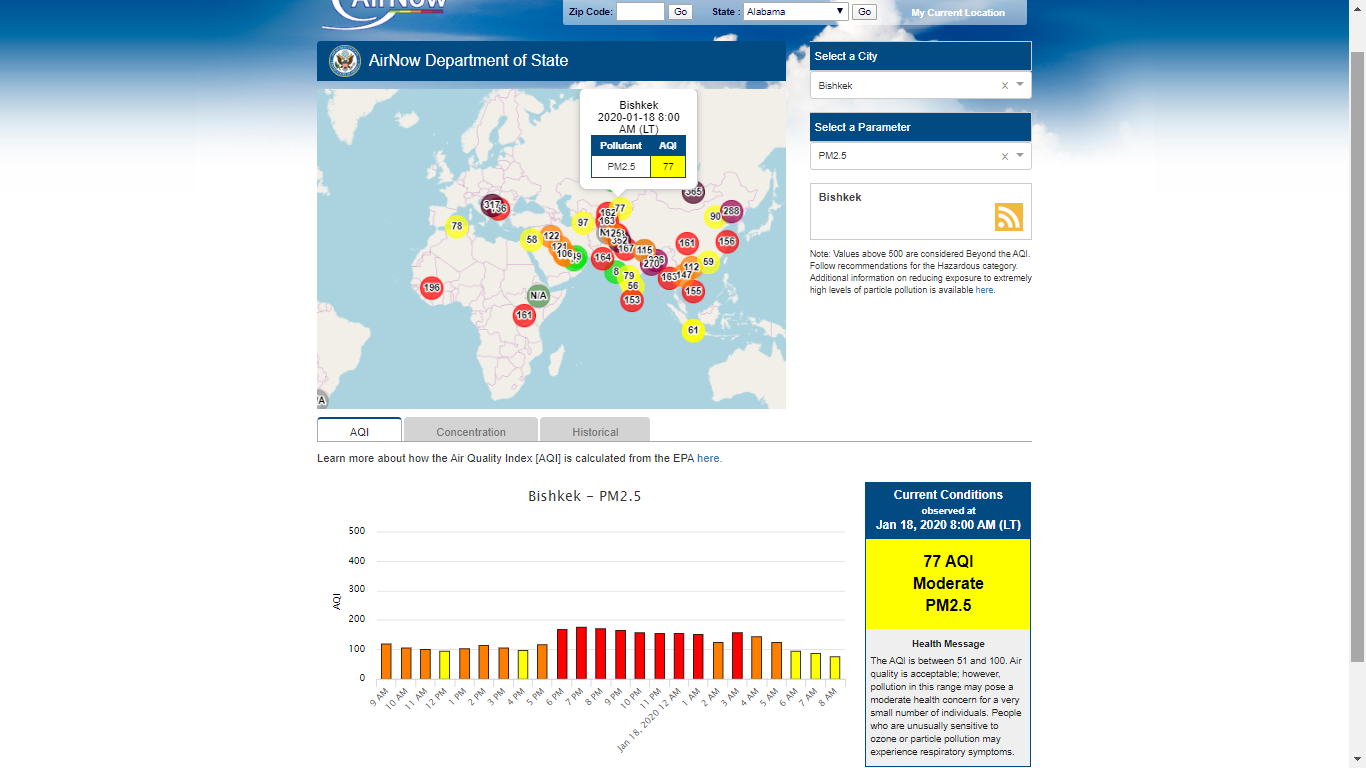Follow the EPA AQI calculation 'here' link
The height and width of the screenshot is (768, 1366).
tap(708, 459)
